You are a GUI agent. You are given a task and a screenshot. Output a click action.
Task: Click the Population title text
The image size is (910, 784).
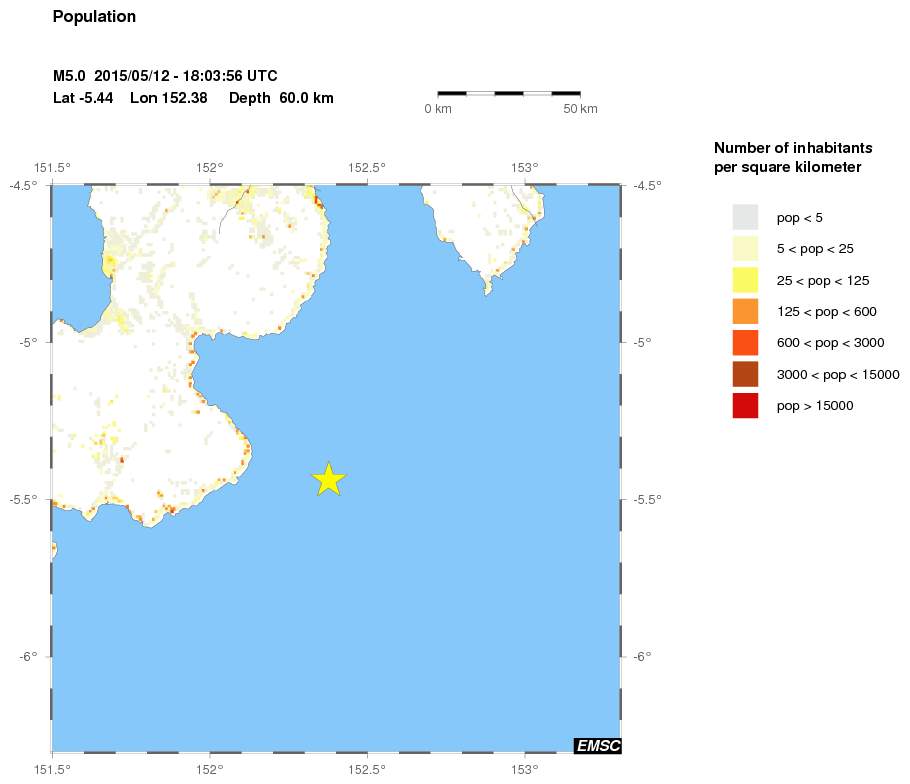pyautogui.click(x=94, y=17)
